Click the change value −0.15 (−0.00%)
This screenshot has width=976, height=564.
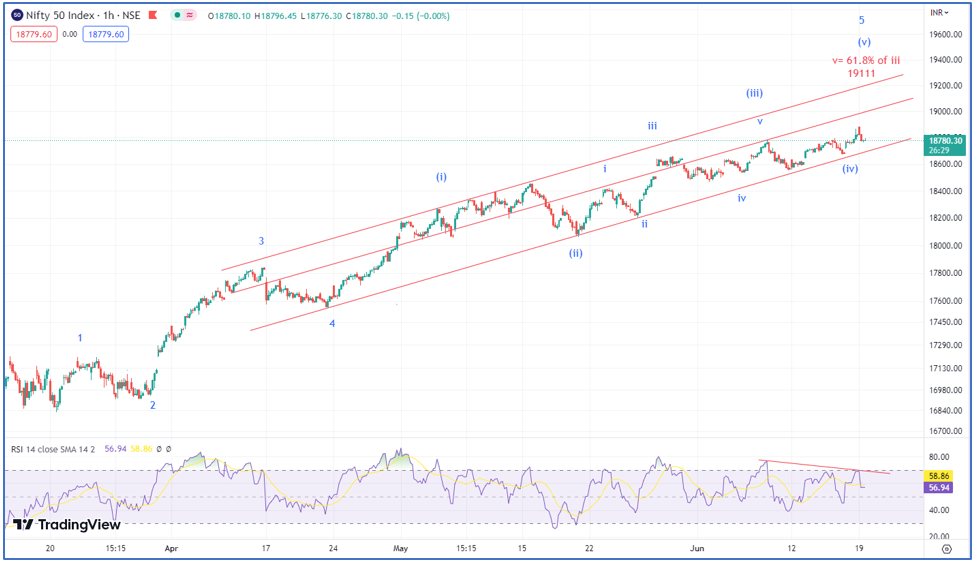click(x=421, y=16)
